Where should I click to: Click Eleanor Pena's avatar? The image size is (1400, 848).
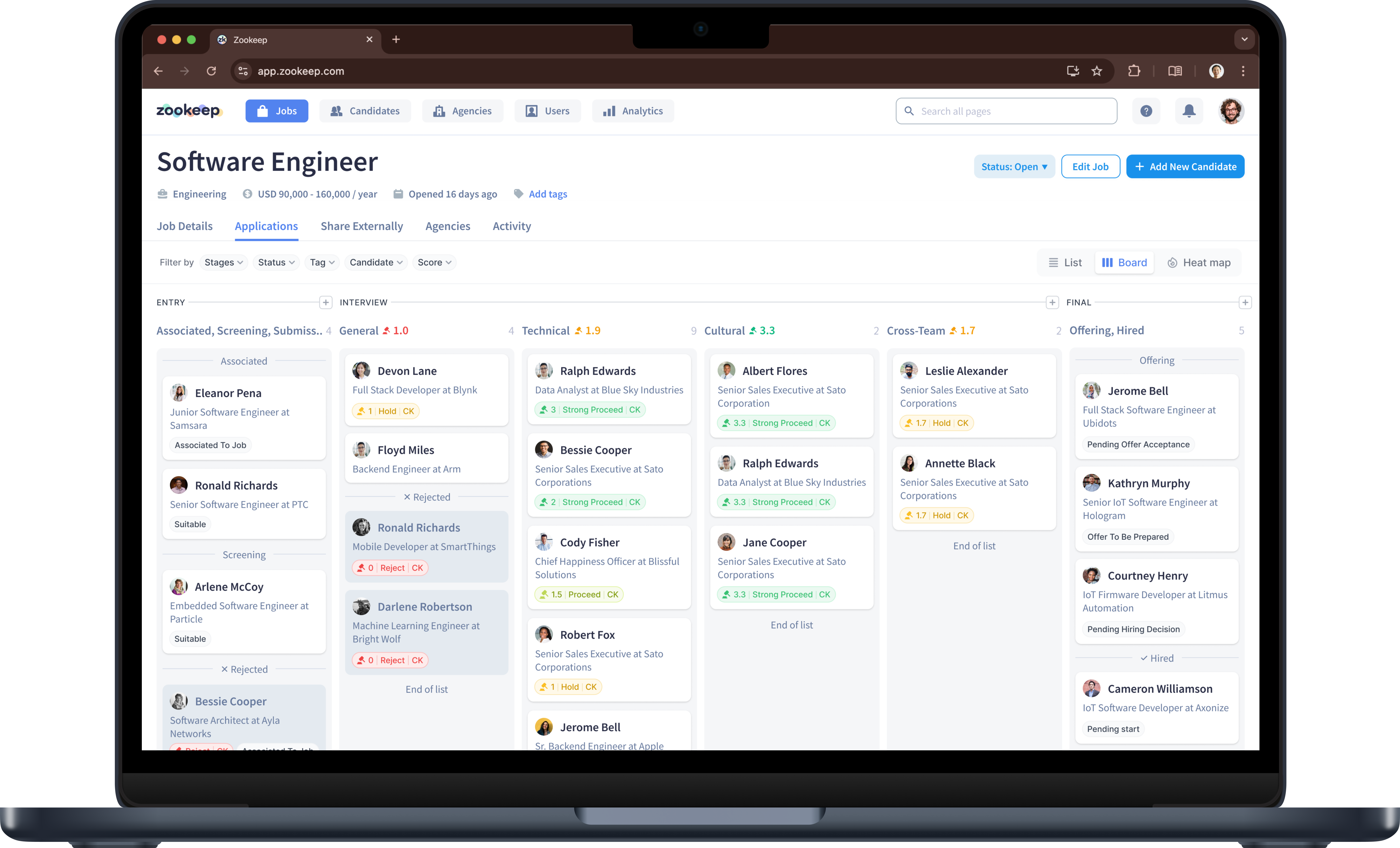point(179,393)
